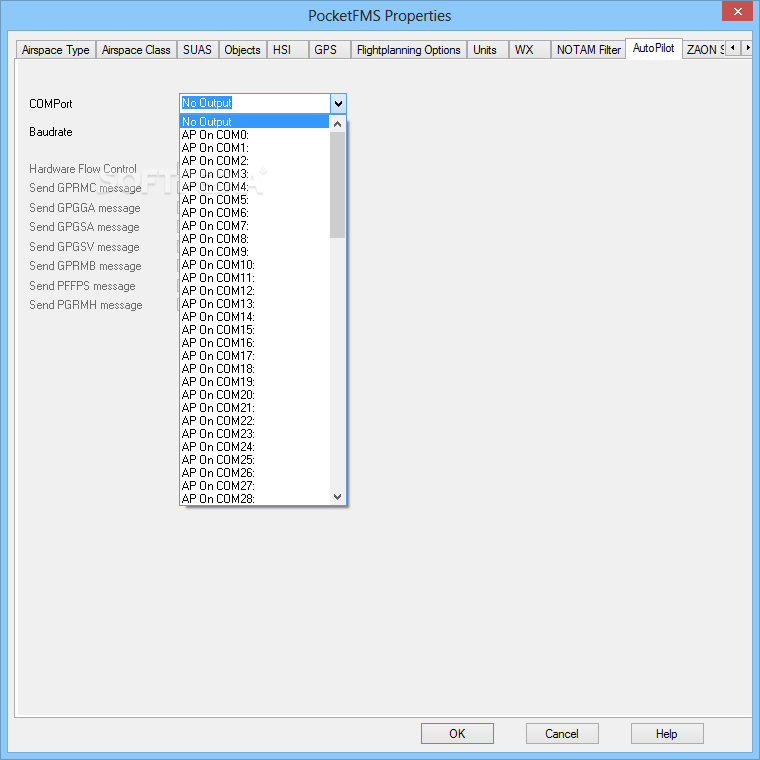
Task: Select the Units tab
Action: tap(488, 50)
